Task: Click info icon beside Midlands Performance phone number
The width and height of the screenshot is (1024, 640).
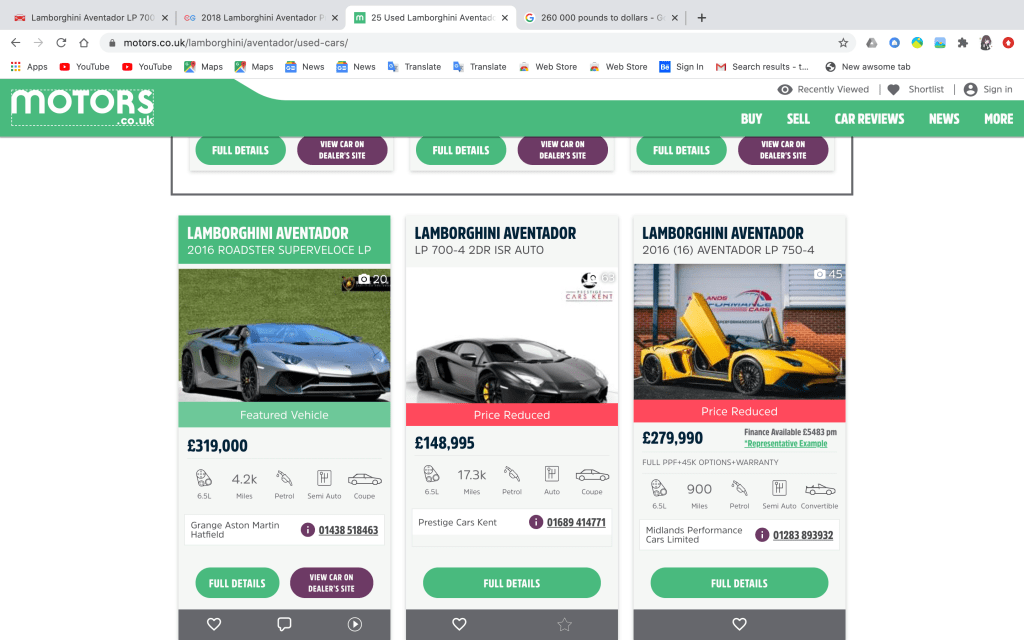Action: tap(762, 535)
